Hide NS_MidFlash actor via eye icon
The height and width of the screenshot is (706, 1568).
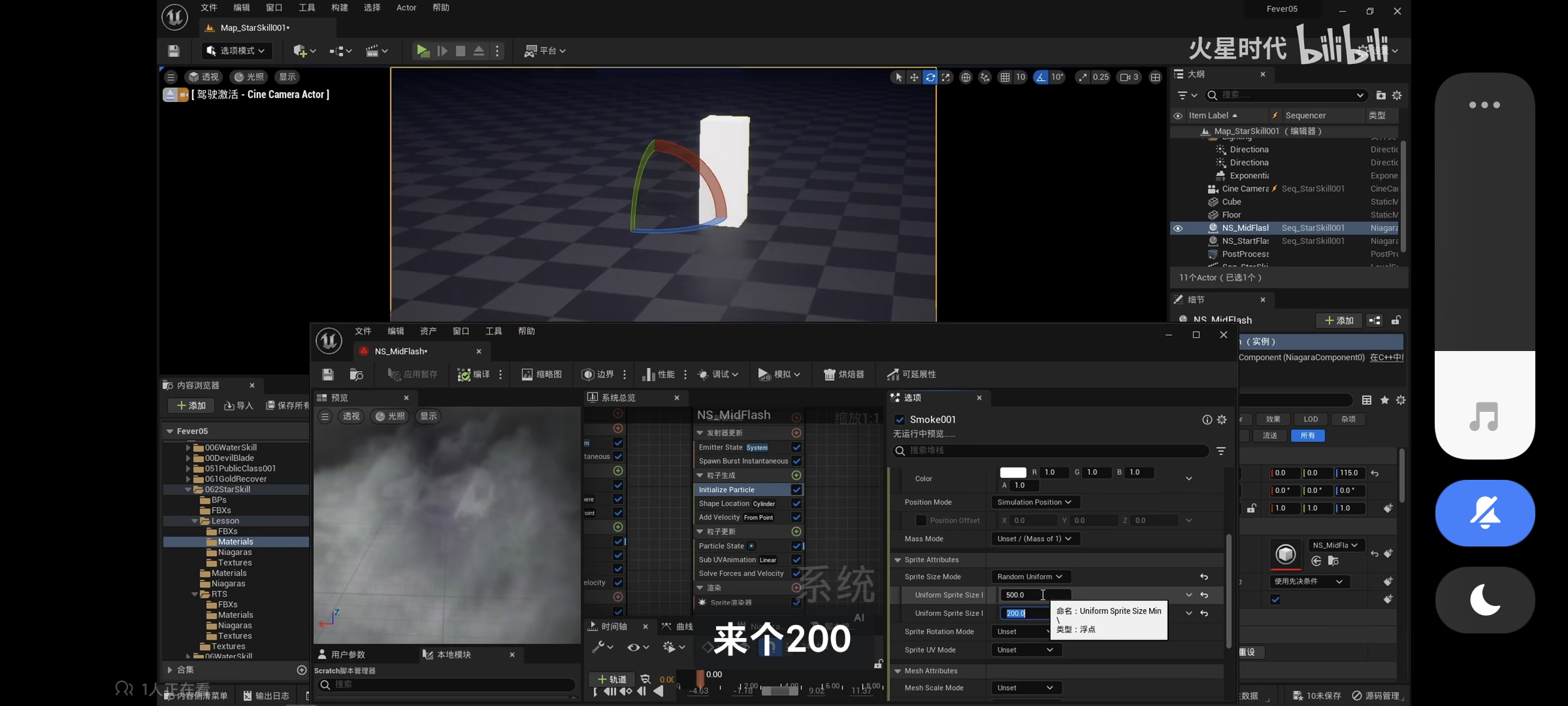pos(1178,228)
